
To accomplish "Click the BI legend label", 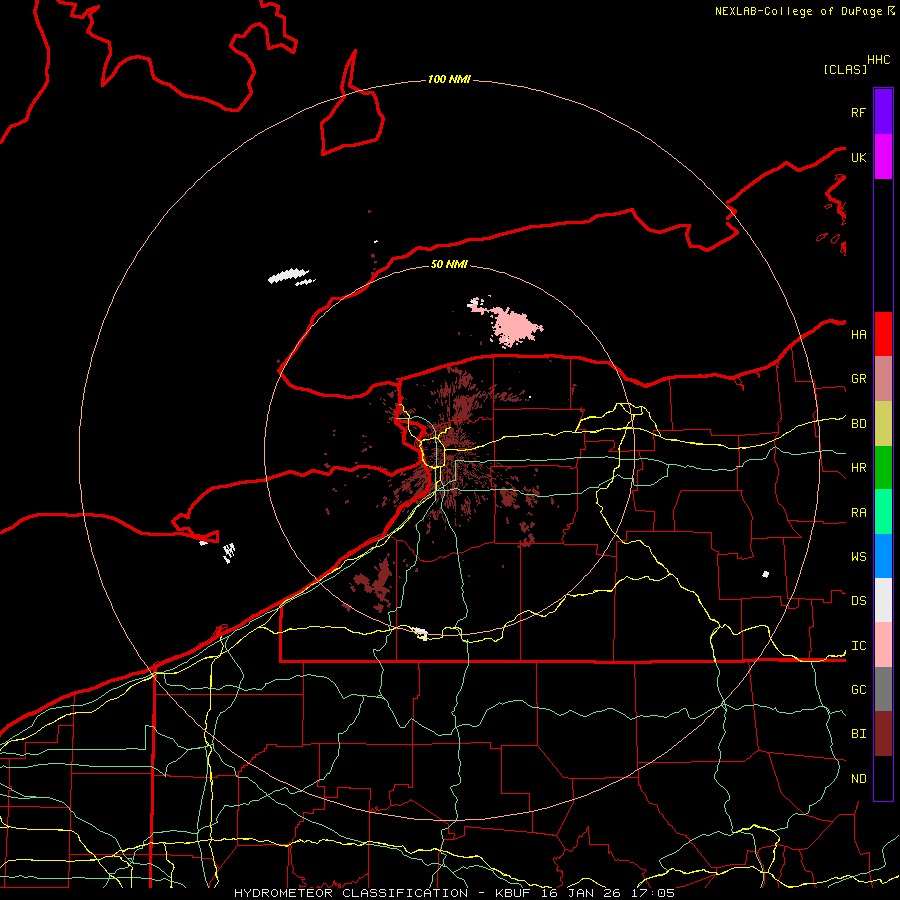I will tap(858, 734).
